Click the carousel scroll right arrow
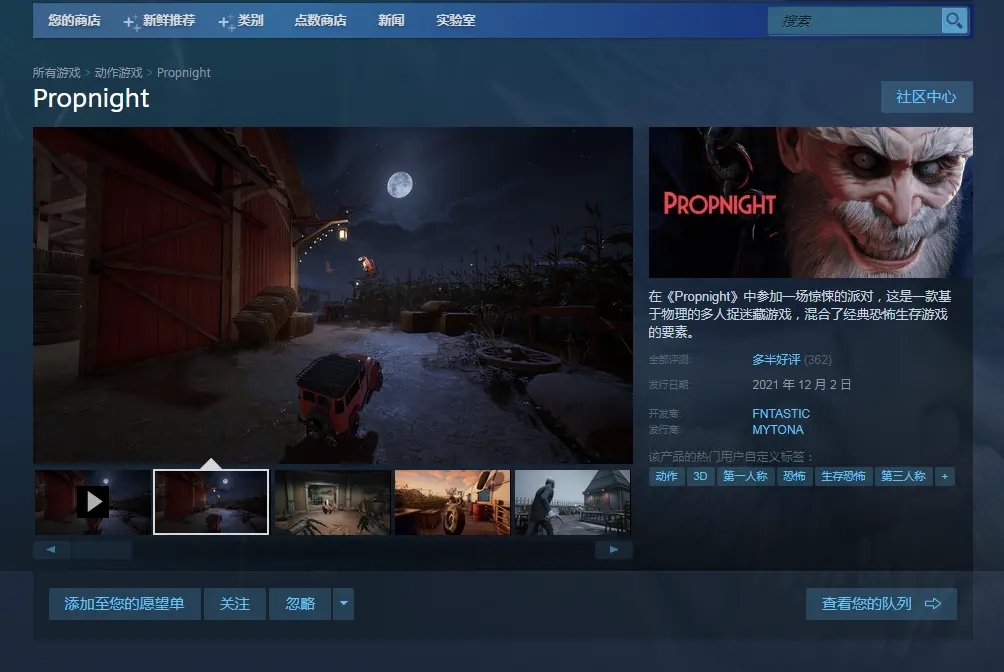The width and height of the screenshot is (1004, 672). 613,550
